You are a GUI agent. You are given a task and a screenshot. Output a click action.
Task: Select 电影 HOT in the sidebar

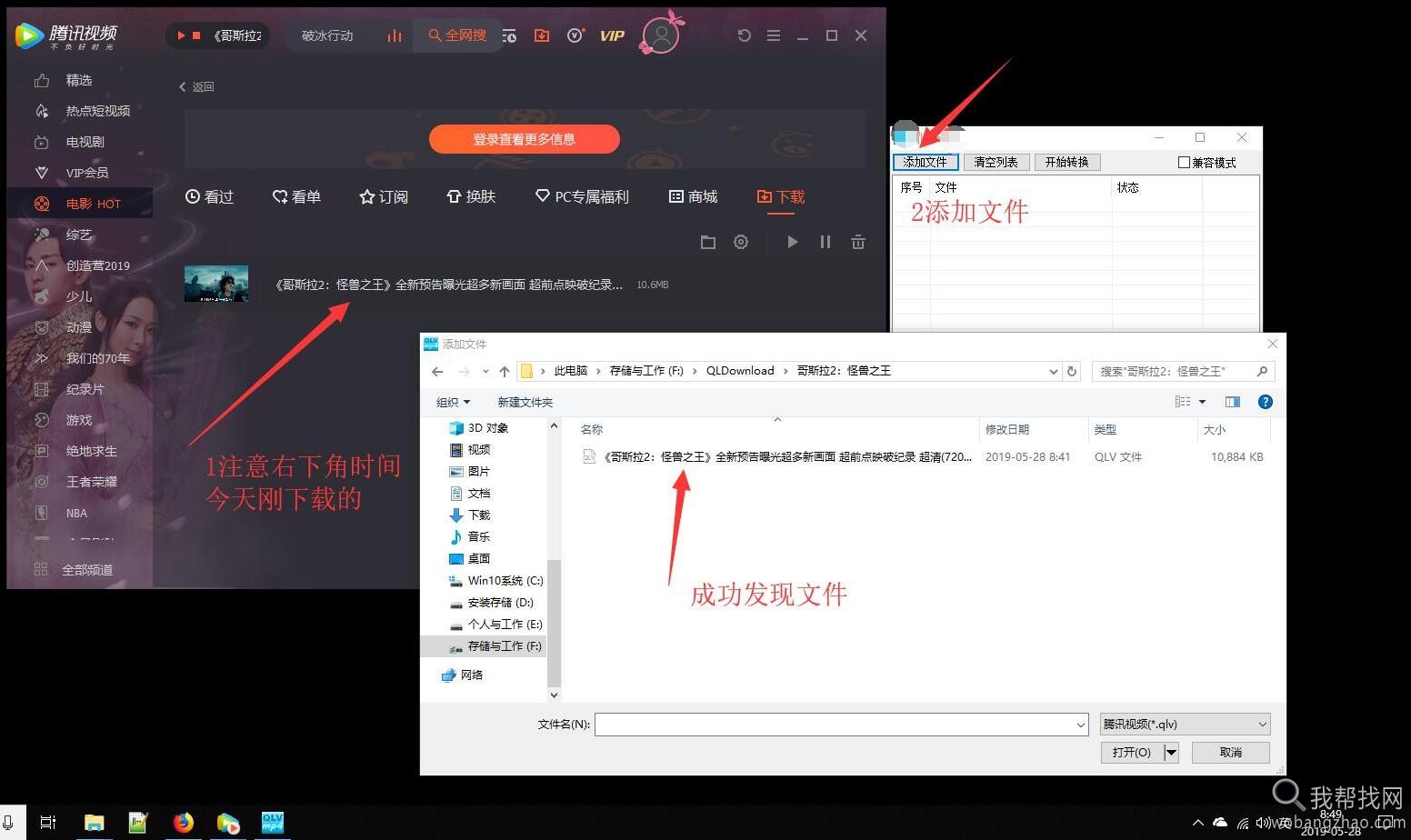pyautogui.click(x=80, y=204)
